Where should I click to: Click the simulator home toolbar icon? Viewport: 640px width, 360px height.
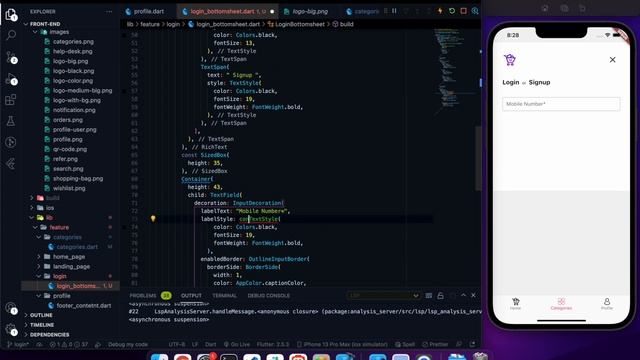[545, 8]
